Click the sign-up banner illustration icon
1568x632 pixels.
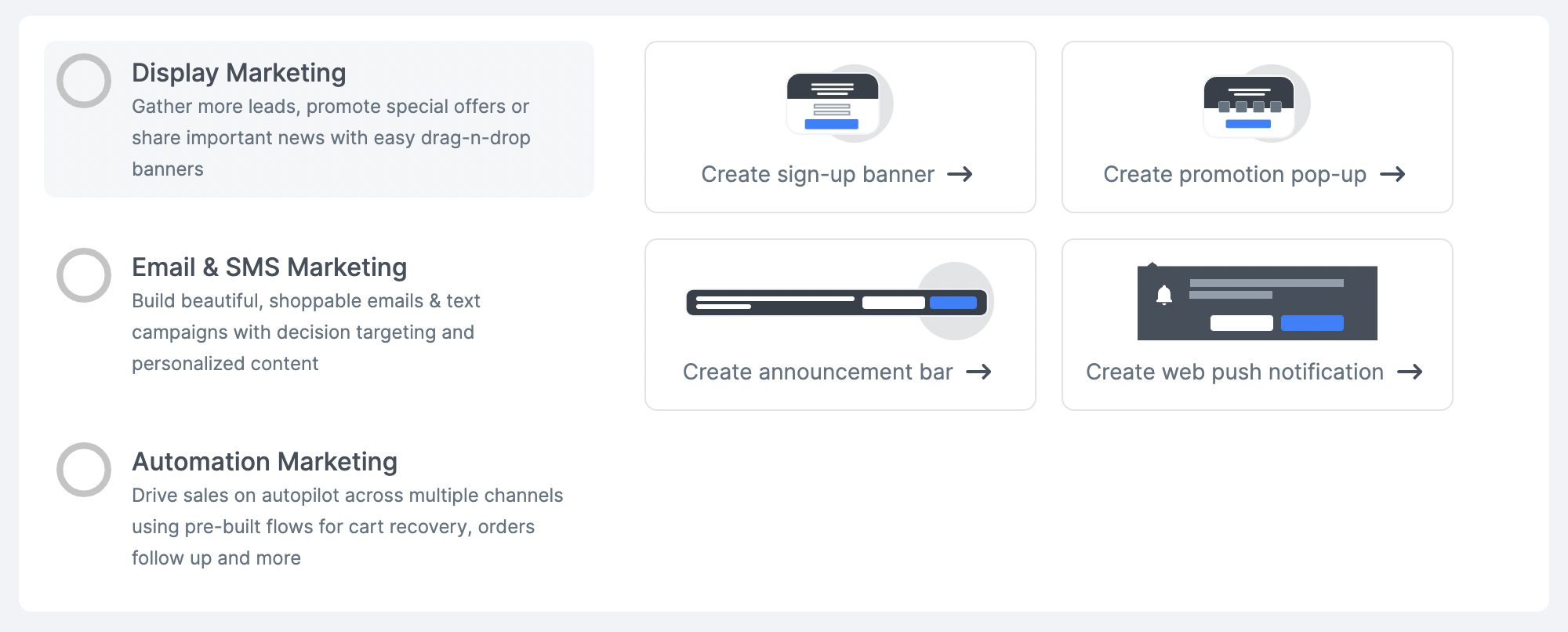pos(840,104)
